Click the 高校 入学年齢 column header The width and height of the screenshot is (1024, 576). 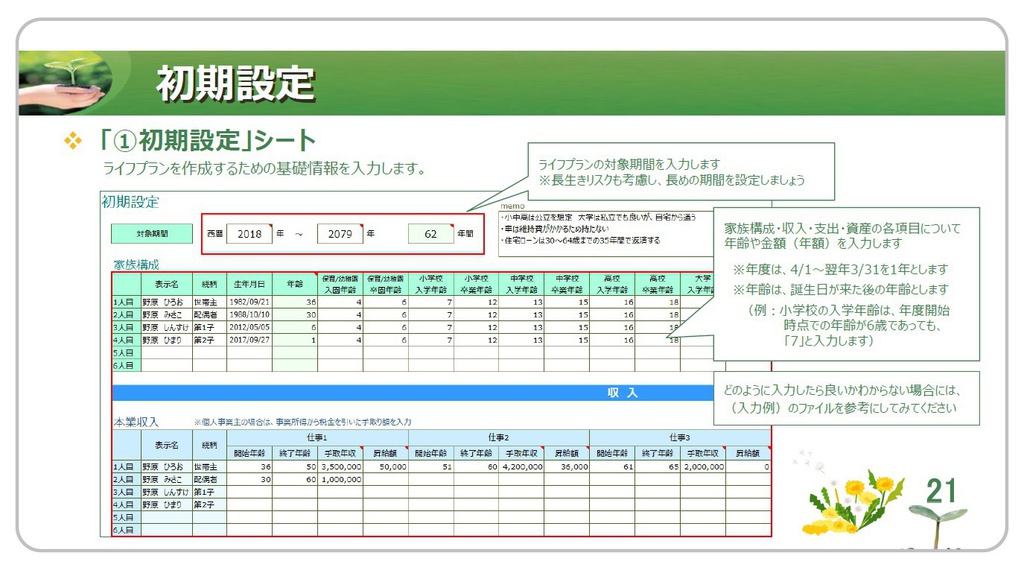[x=612, y=284]
